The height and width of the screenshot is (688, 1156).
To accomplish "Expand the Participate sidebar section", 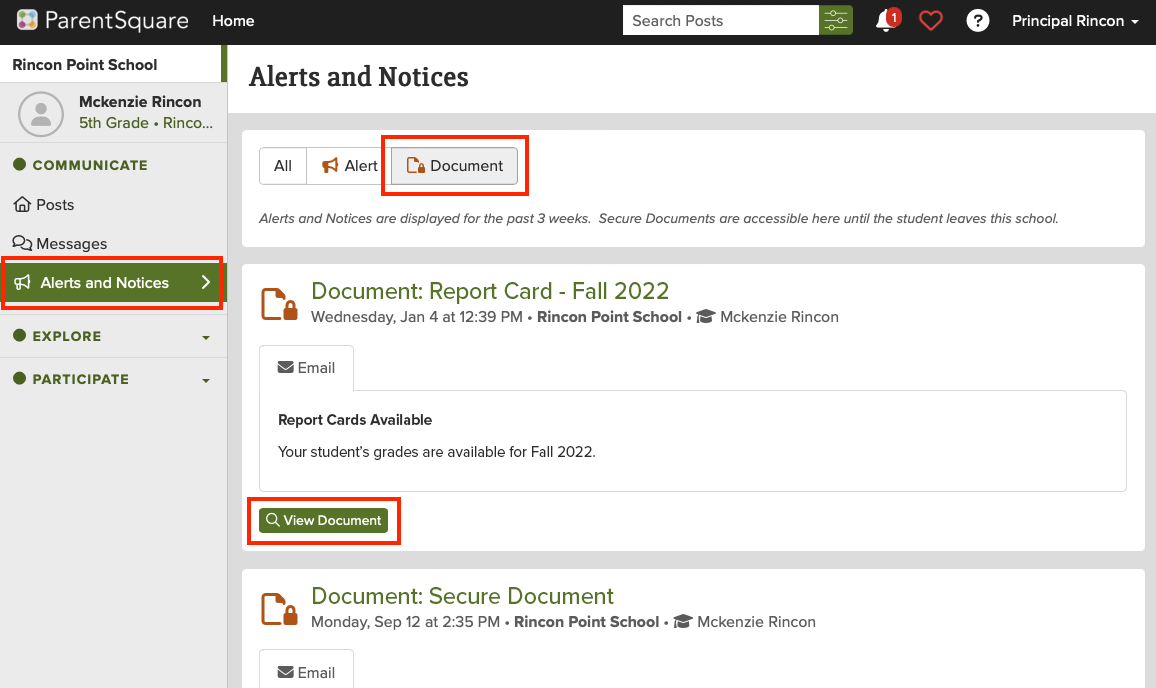I will tap(113, 379).
